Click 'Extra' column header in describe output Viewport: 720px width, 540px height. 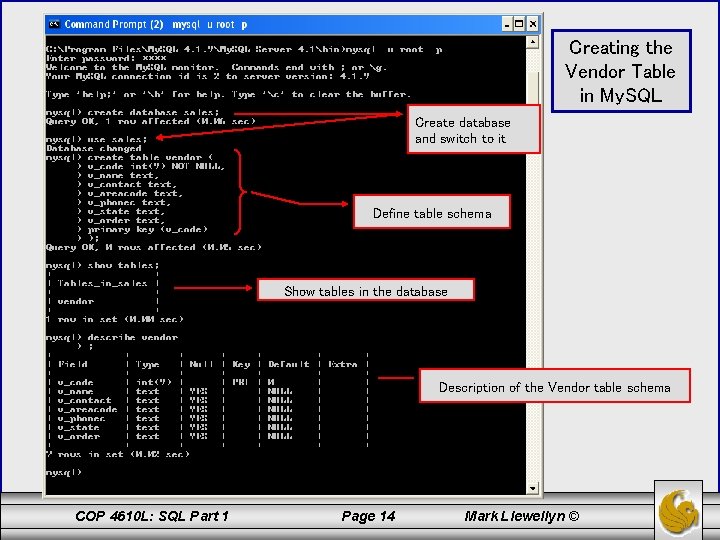(343, 364)
